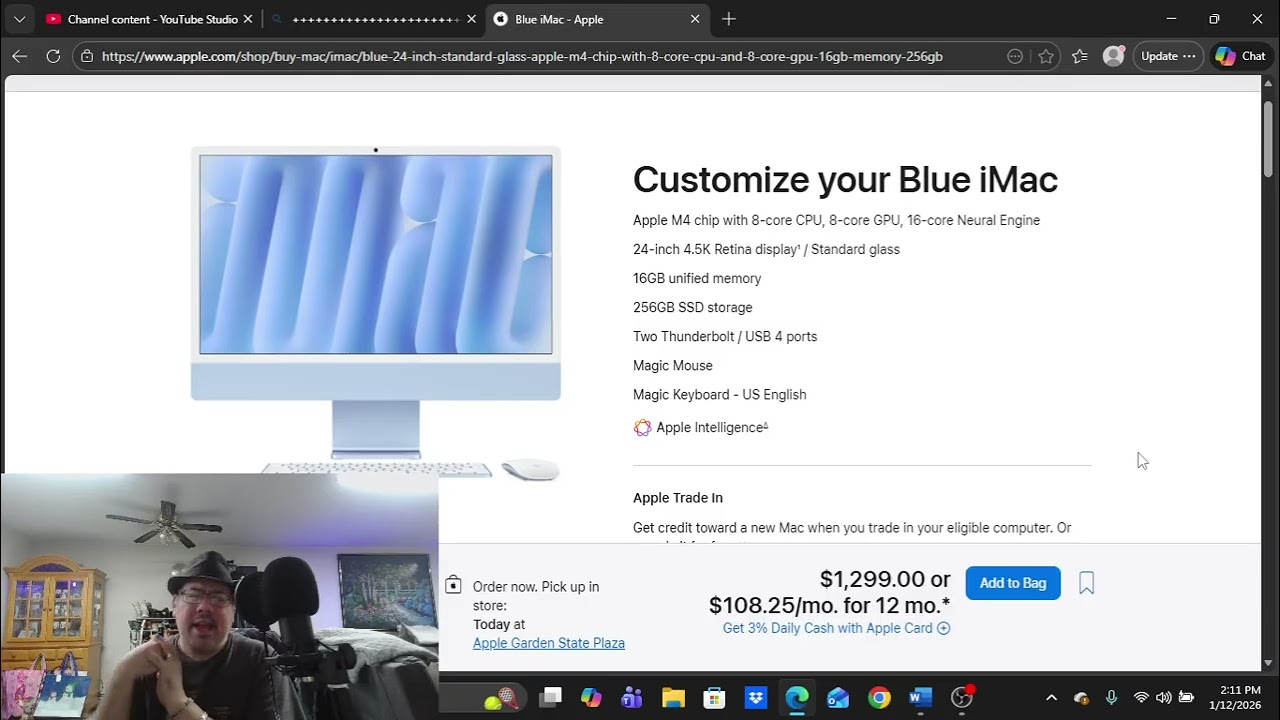The image size is (1280, 720).
Task: Click the Apple Intelligence icon
Action: (x=642, y=428)
